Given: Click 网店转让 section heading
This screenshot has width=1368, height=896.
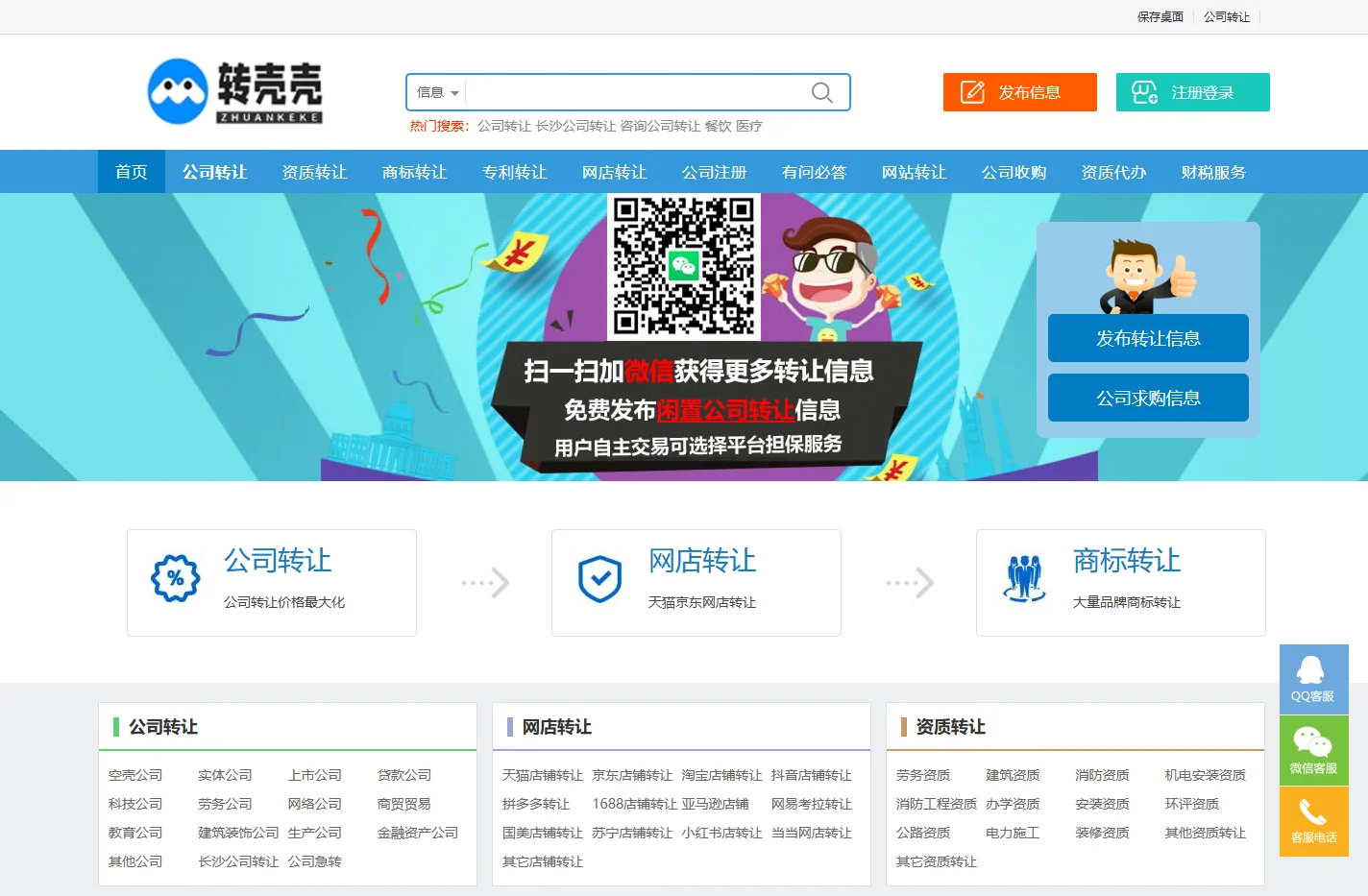Looking at the screenshot, I should tap(557, 727).
